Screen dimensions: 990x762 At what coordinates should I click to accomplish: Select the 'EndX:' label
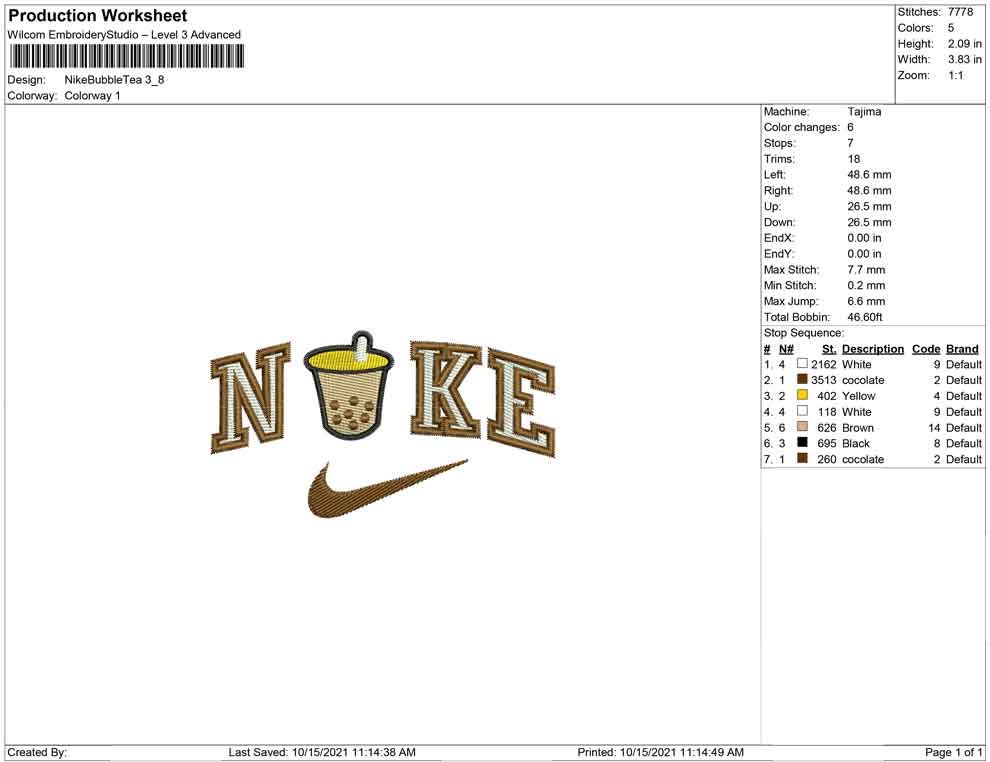pos(779,237)
